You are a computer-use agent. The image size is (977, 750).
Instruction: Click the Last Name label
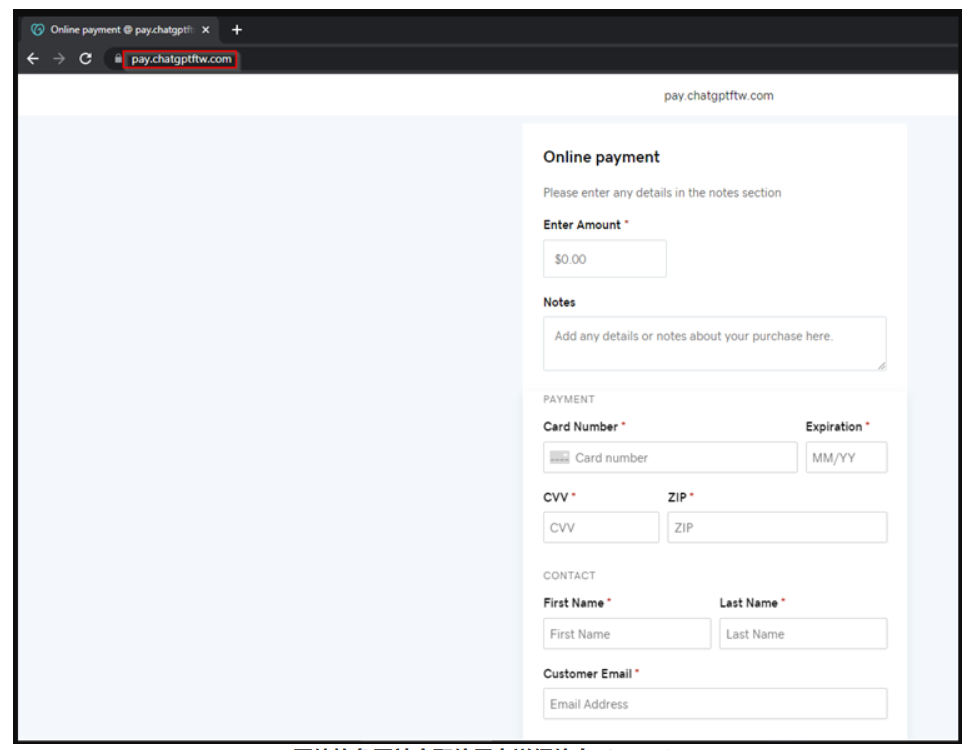[x=748, y=603]
